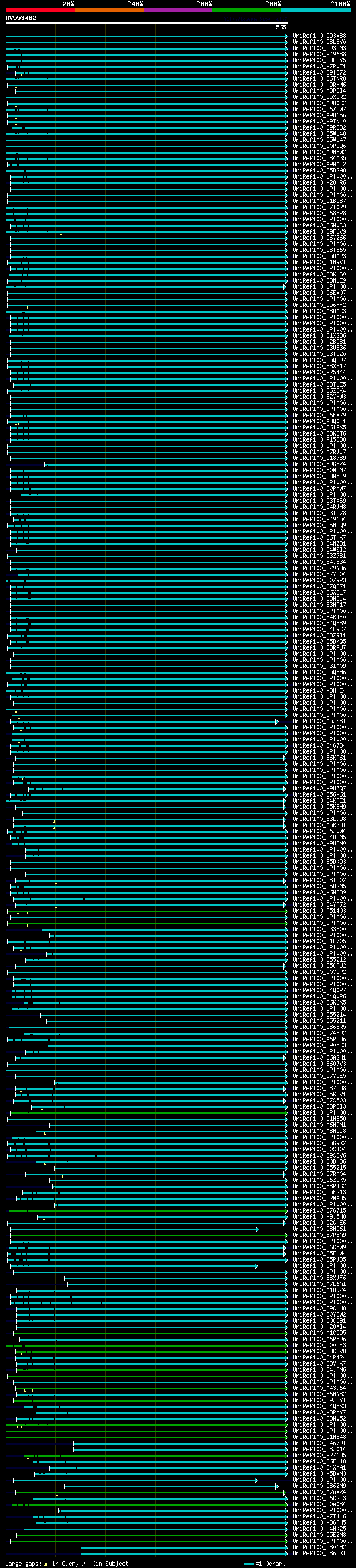Select hit label UniRef100_Q801H2
This screenshot has width=356, height=1568.
(x=319, y=1547)
